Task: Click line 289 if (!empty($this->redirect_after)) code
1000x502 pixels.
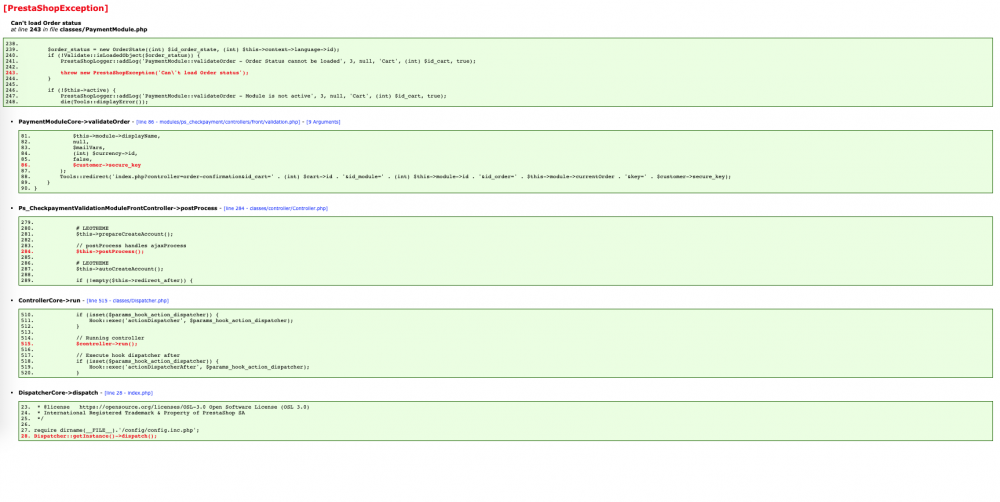Action: point(134,281)
